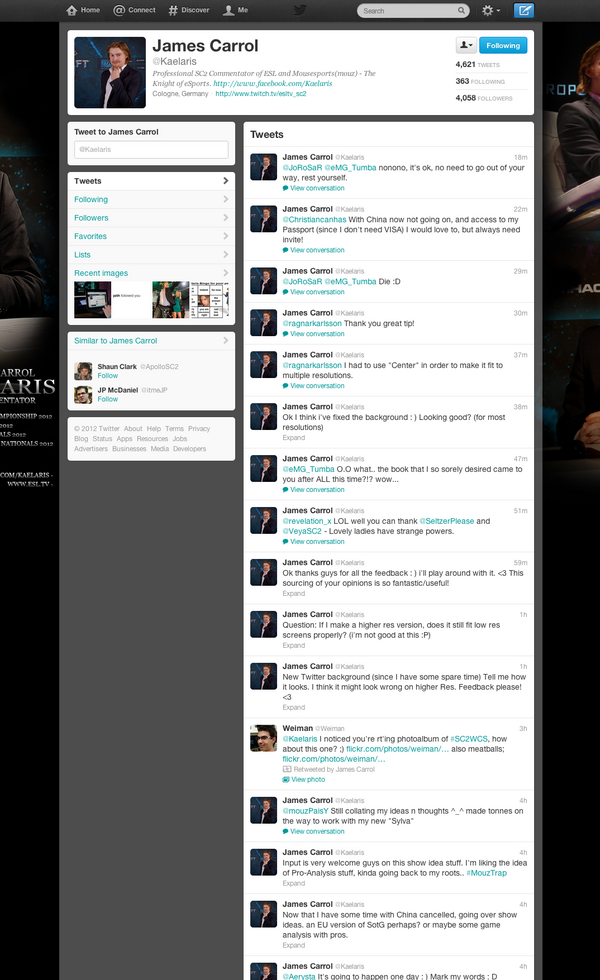Image resolution: width=600 pixels, height=980 pixels.
Task: Expand the 38m 'fixed the background' tweet
Action: tap(293, 438)
